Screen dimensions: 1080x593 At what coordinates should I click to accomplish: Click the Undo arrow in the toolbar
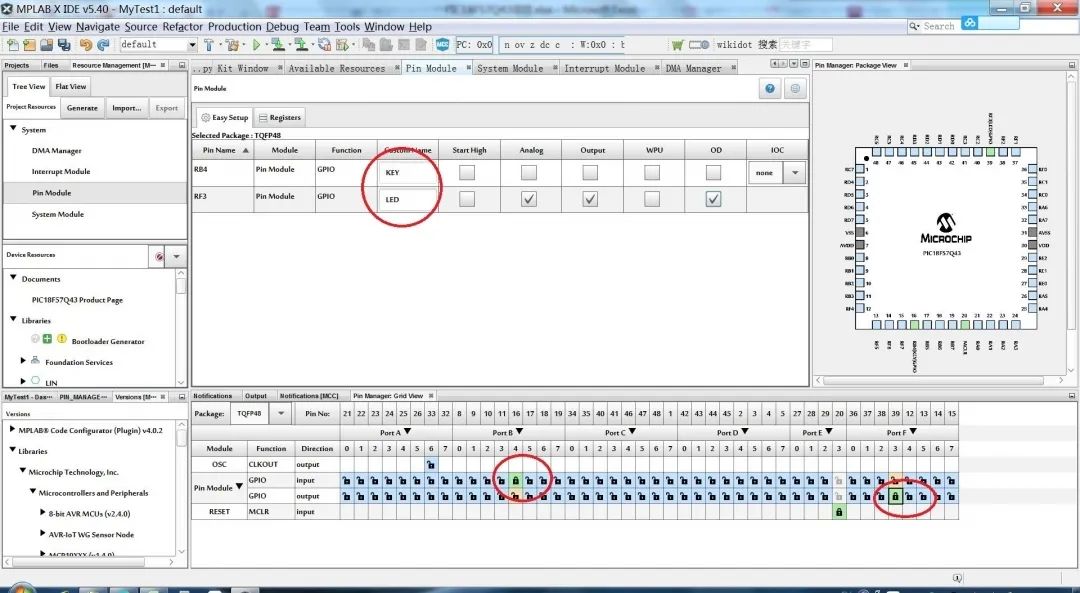pos(86,44)
